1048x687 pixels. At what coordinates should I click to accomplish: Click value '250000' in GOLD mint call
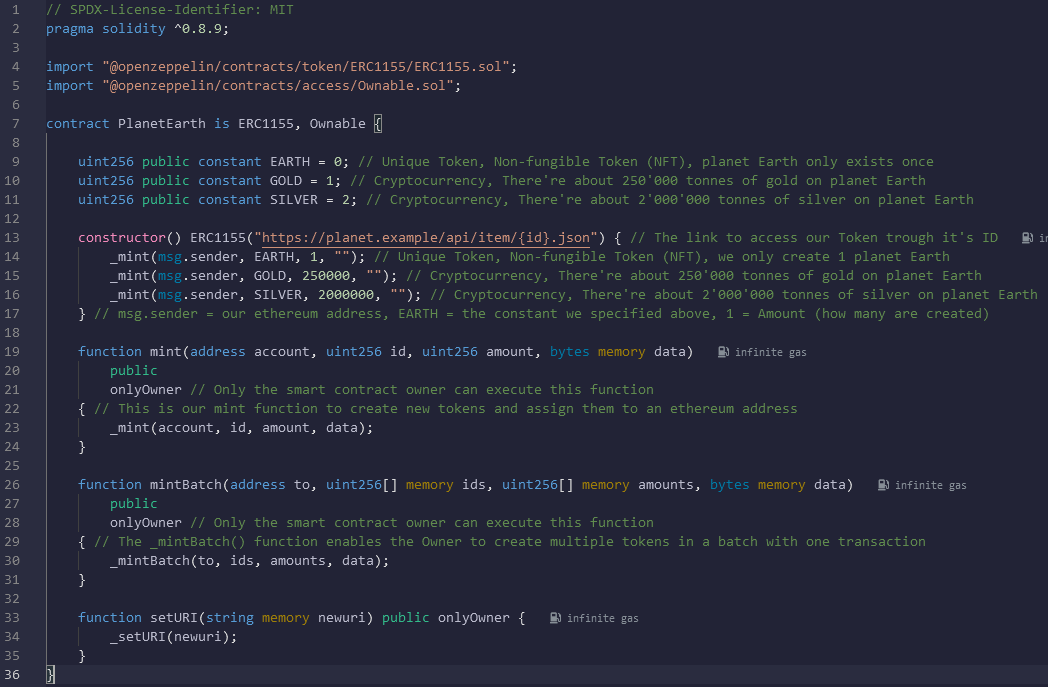[x=325, y=276]
